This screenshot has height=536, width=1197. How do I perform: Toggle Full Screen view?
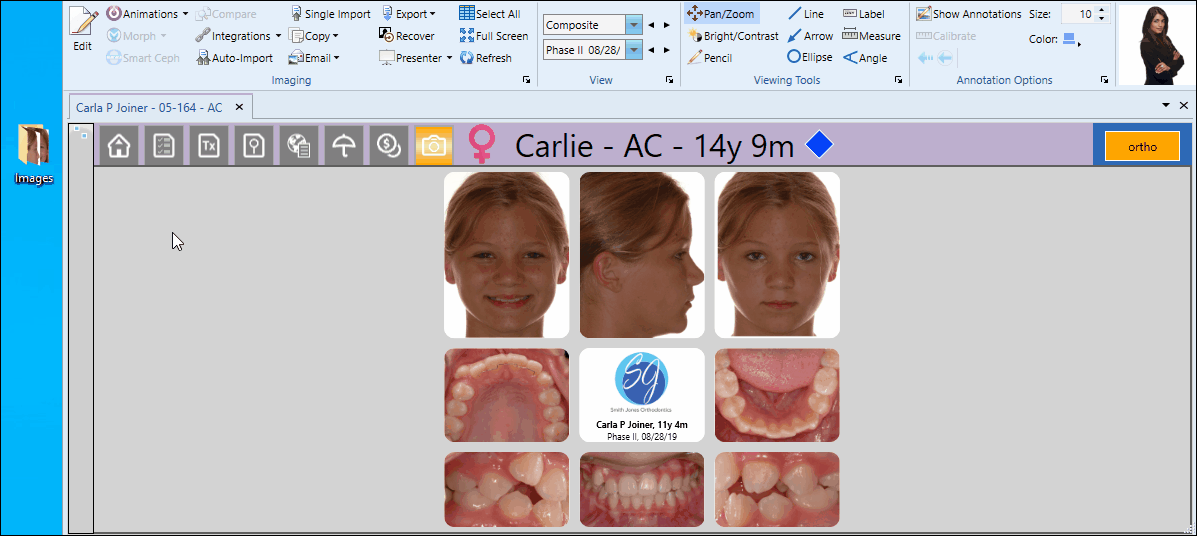[493, 36]
